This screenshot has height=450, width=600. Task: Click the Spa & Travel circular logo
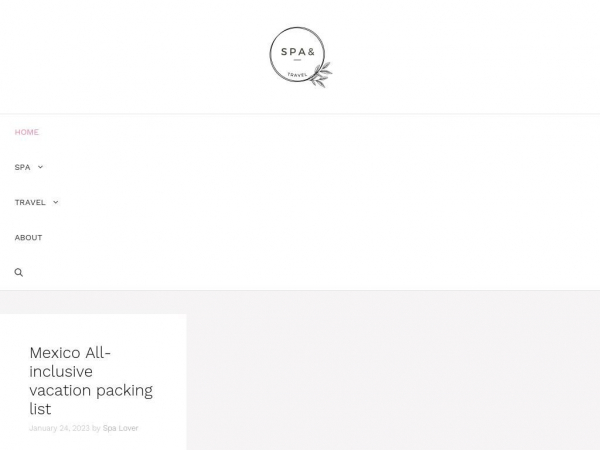(300, 57)
